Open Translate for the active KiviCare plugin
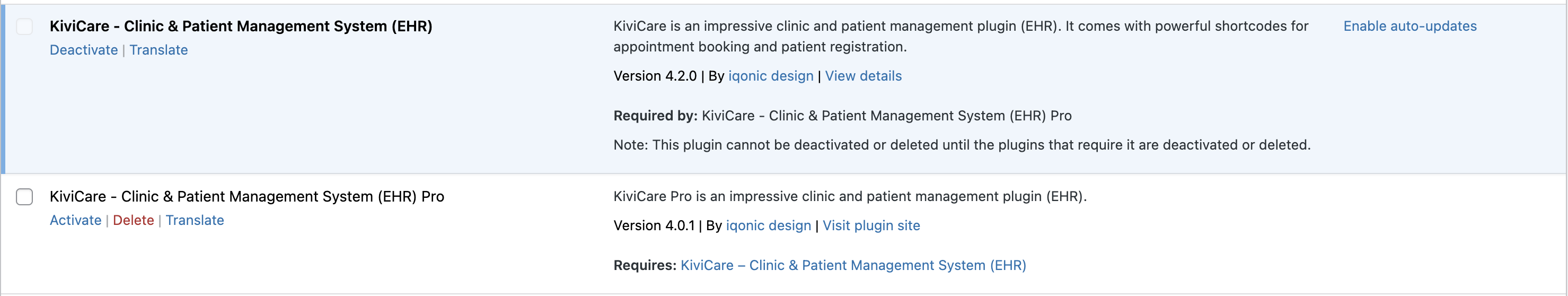 158,50
